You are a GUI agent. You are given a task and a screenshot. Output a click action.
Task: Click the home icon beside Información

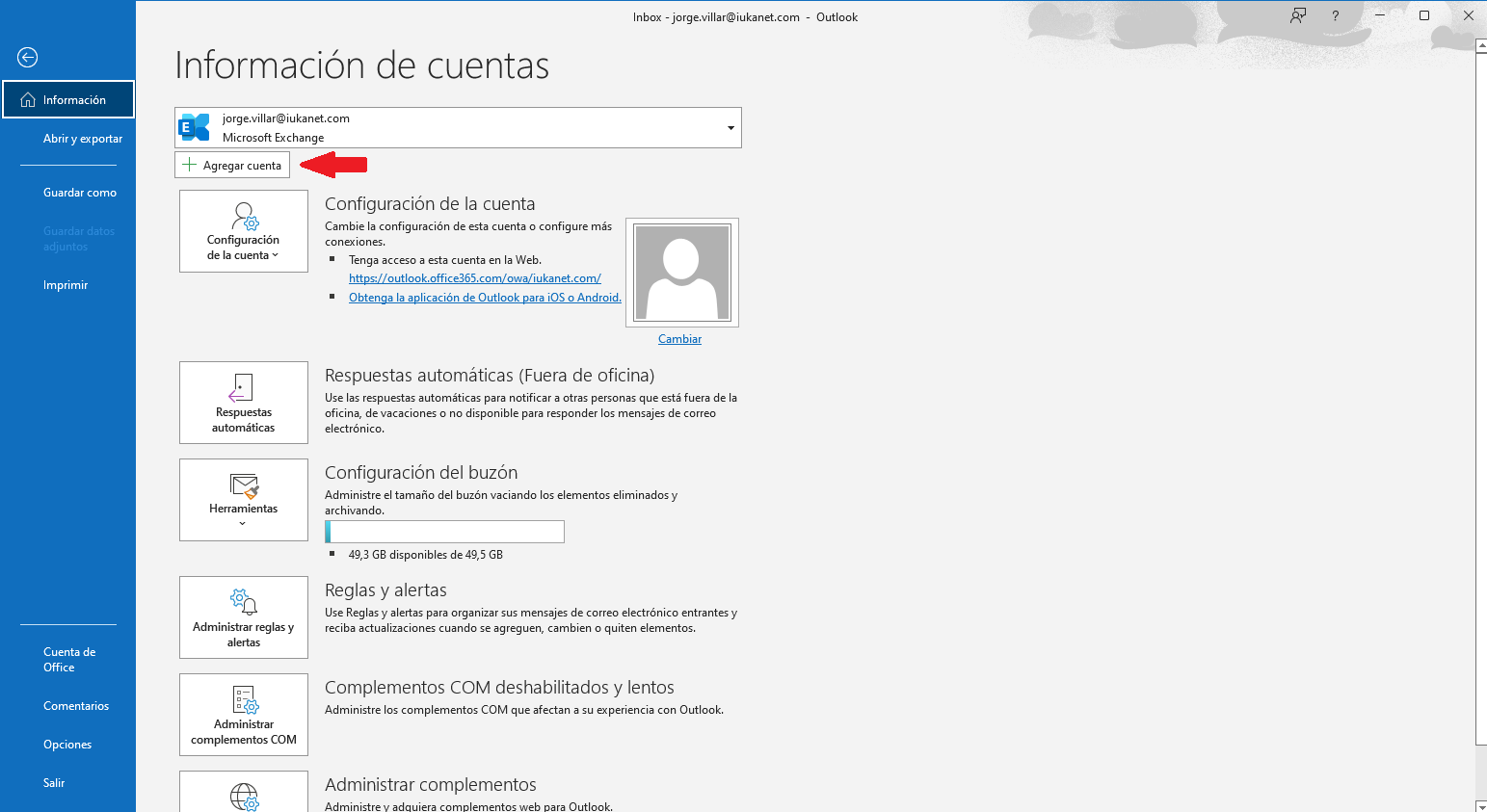click(x=28, y=100)
